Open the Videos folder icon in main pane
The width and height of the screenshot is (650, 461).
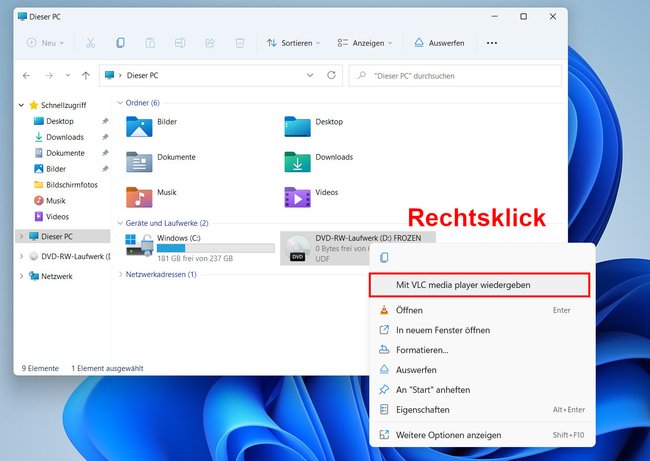point(297,197)
